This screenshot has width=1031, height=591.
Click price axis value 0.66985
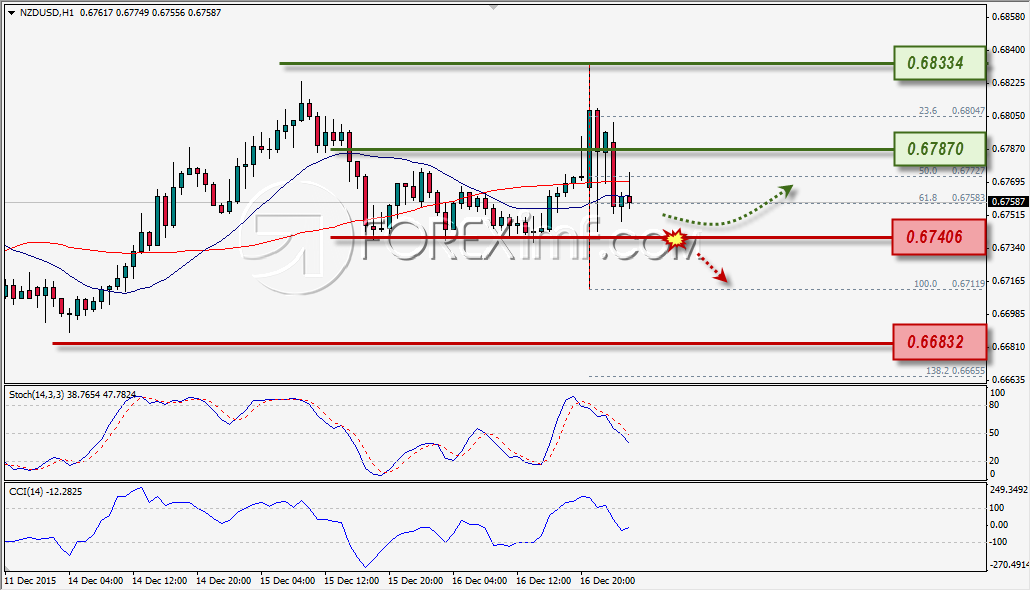pos(1009,314)
